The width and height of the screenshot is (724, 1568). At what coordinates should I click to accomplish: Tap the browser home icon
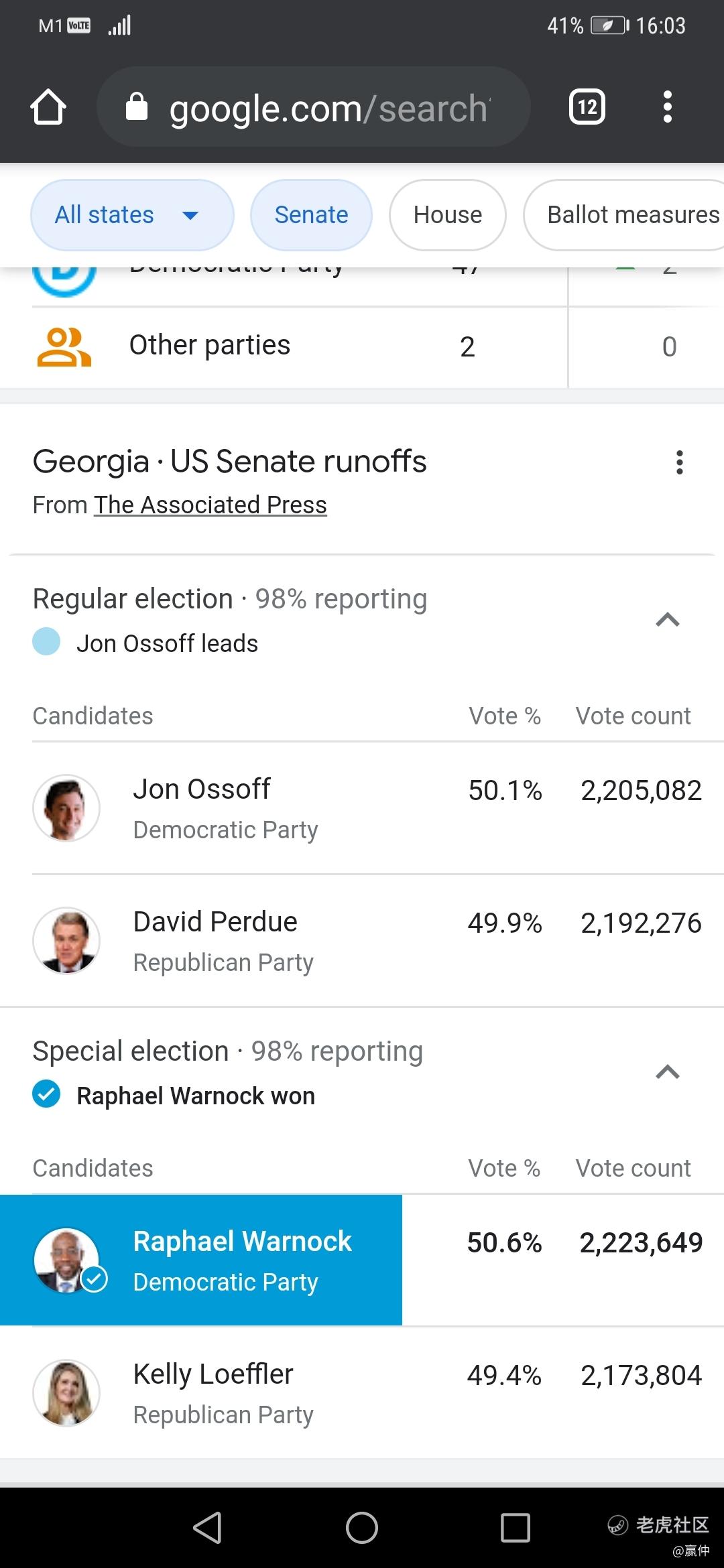pos(48,107)
